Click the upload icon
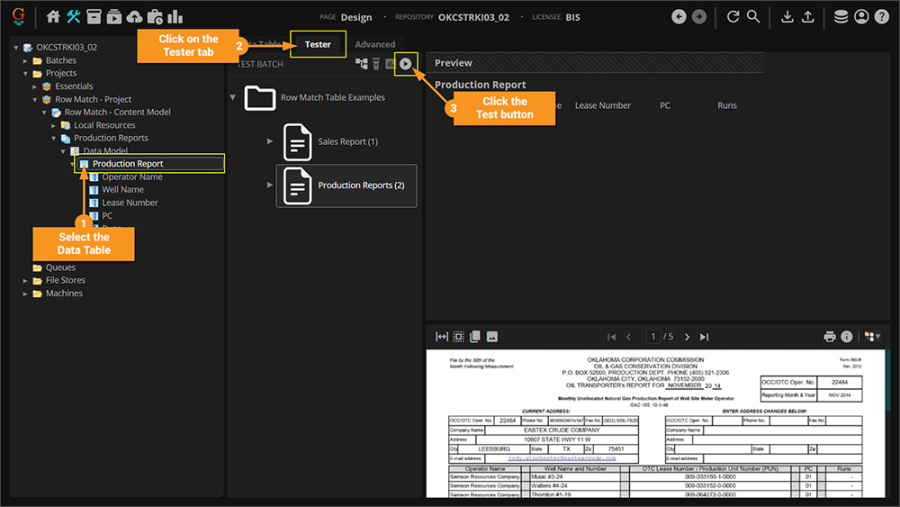Screen dimensions: 900x507 coord(808,17)
